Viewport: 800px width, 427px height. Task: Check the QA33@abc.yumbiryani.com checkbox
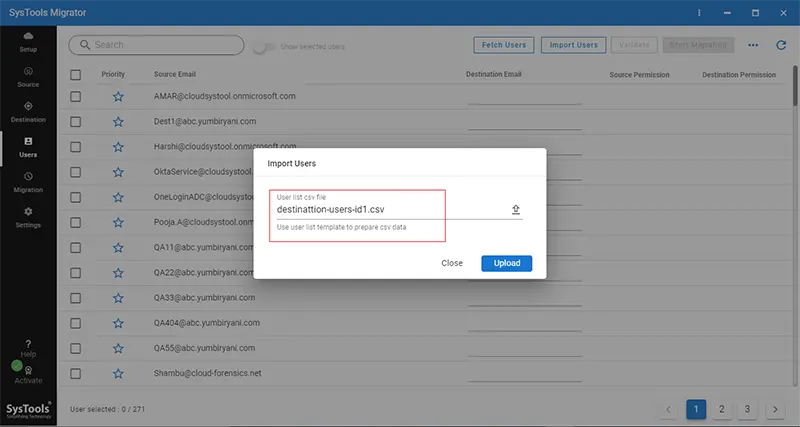pyautogui.click(x=76, y=298)
